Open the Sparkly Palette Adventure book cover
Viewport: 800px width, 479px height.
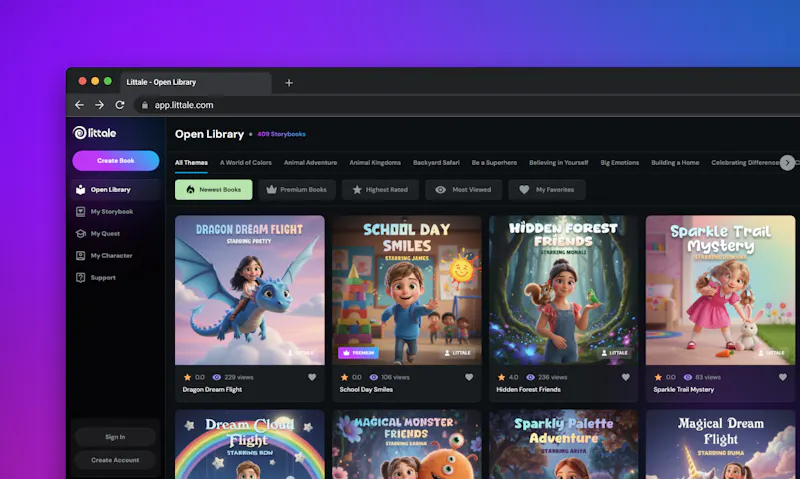[564, 445]
